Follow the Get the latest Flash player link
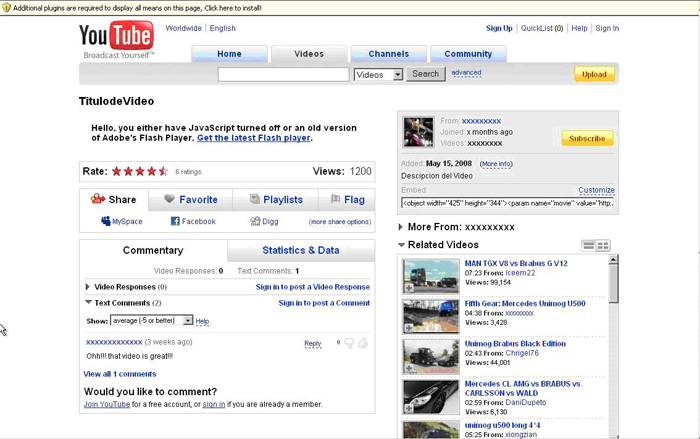Screen dimensions: 700x439 tap(254, 138)
